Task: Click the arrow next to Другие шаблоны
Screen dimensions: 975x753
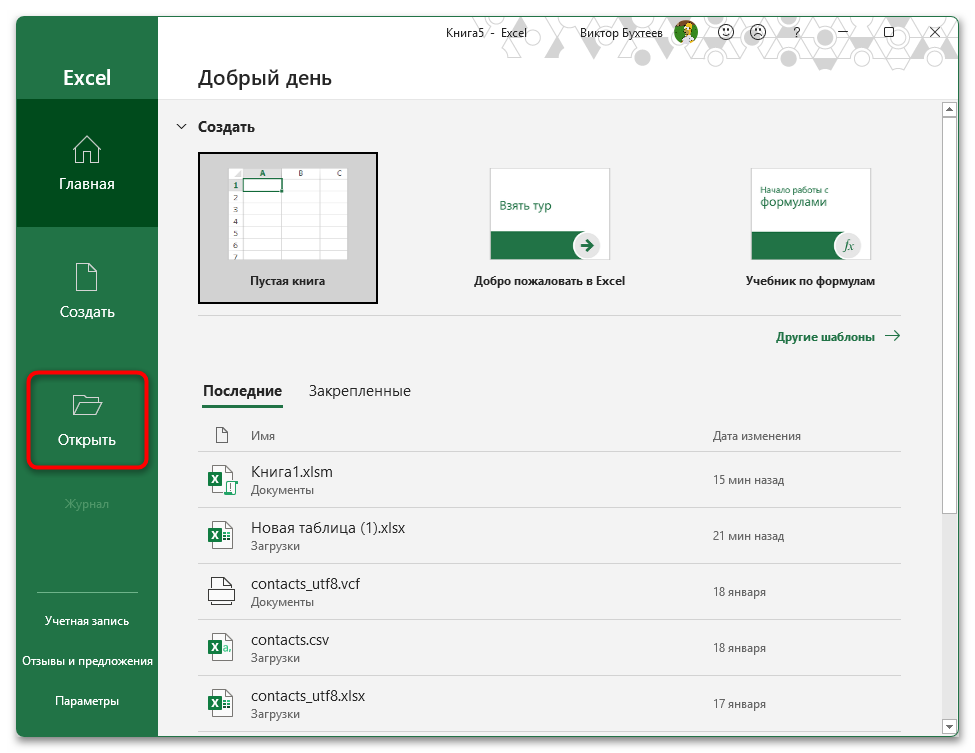Action: 892,336
